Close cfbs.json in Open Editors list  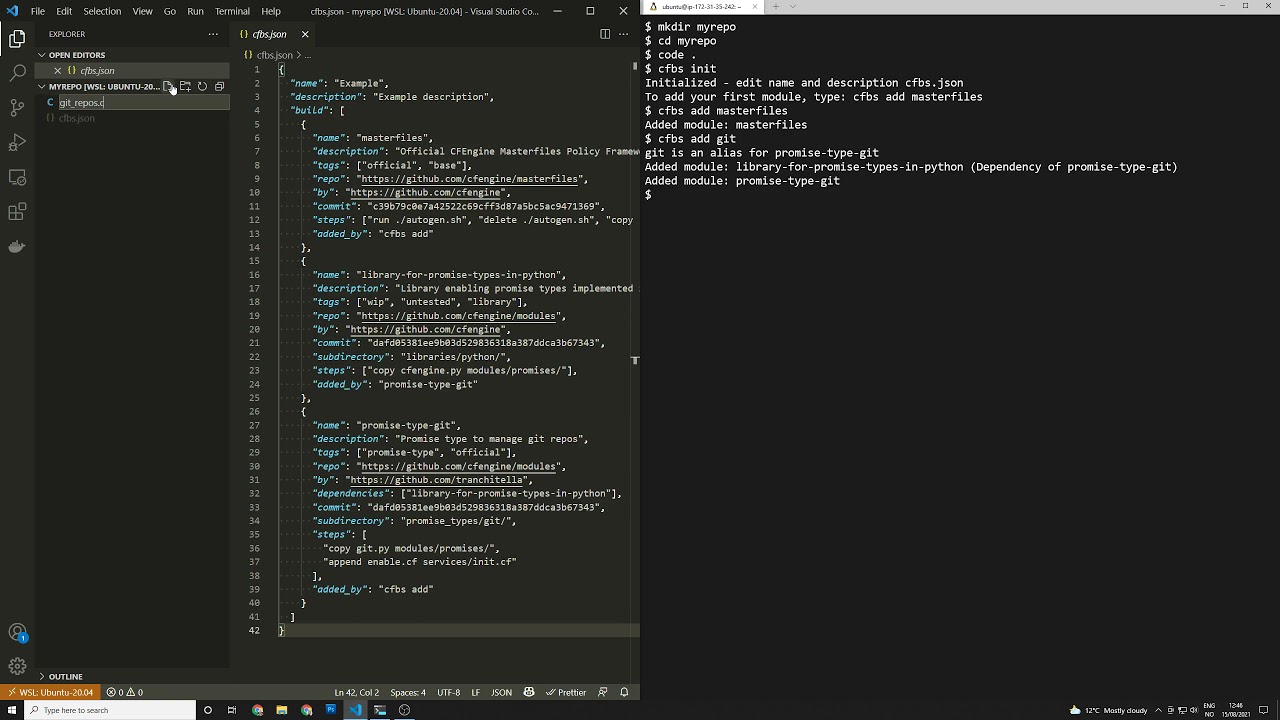coord(57,71)
